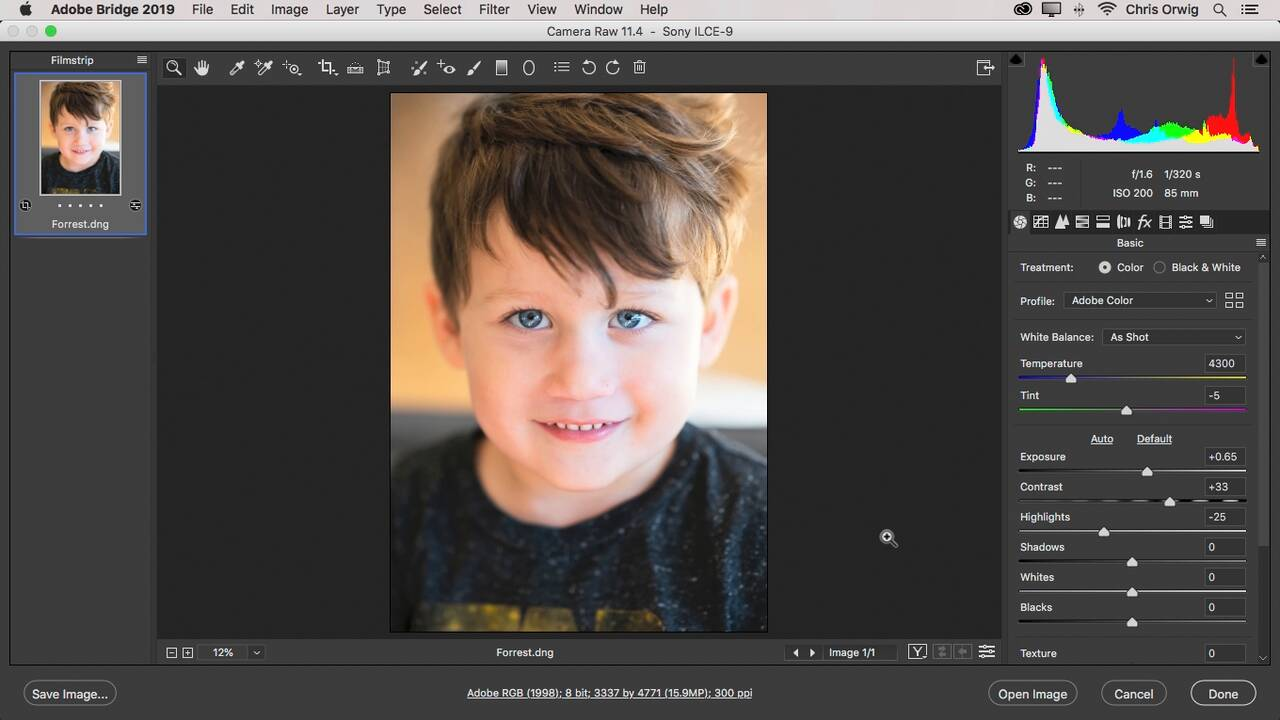Click the Exposure slider handle
The width and height of the screenshot is (1280, 720).
click(x=1147, y=471)
